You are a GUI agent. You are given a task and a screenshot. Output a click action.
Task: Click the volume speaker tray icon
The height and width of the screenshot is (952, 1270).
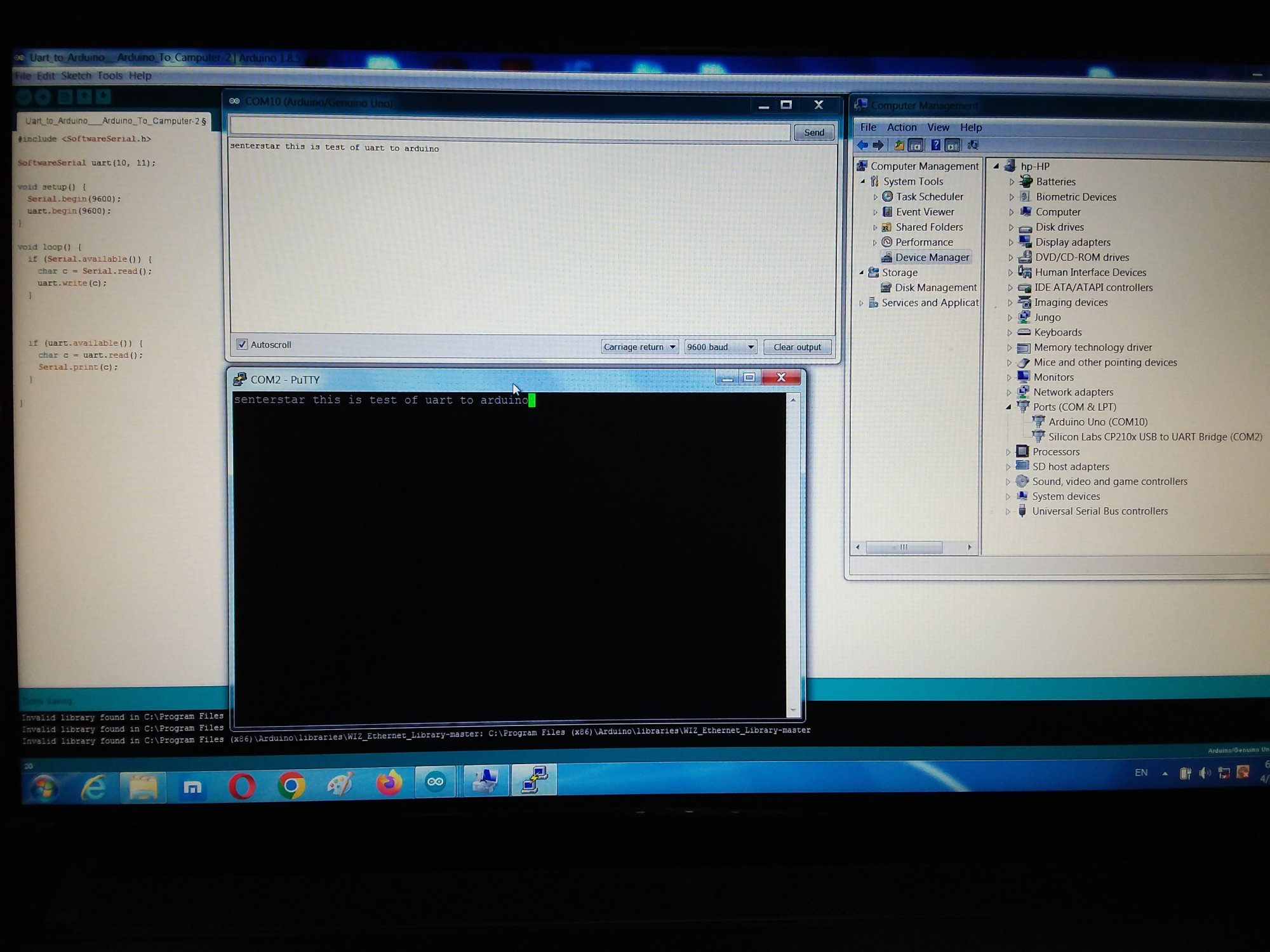pos(1204,773)
